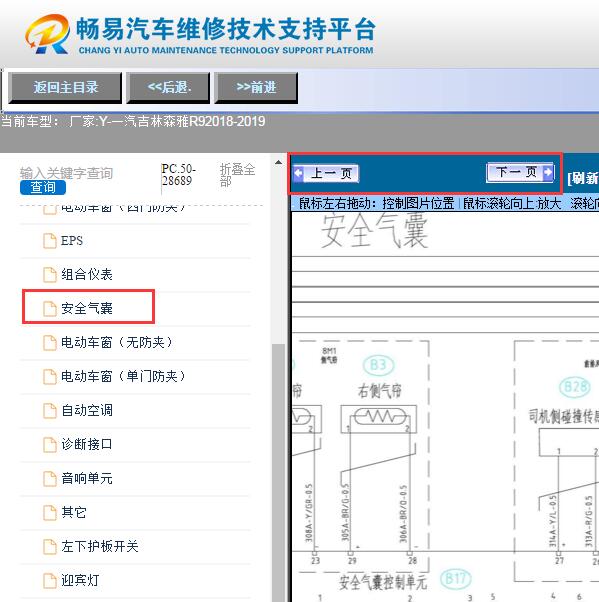Click the B28 connector label in diagram
Image resolution: width=599 pixels, height=602 pixels.
click(x=575, y=387)
